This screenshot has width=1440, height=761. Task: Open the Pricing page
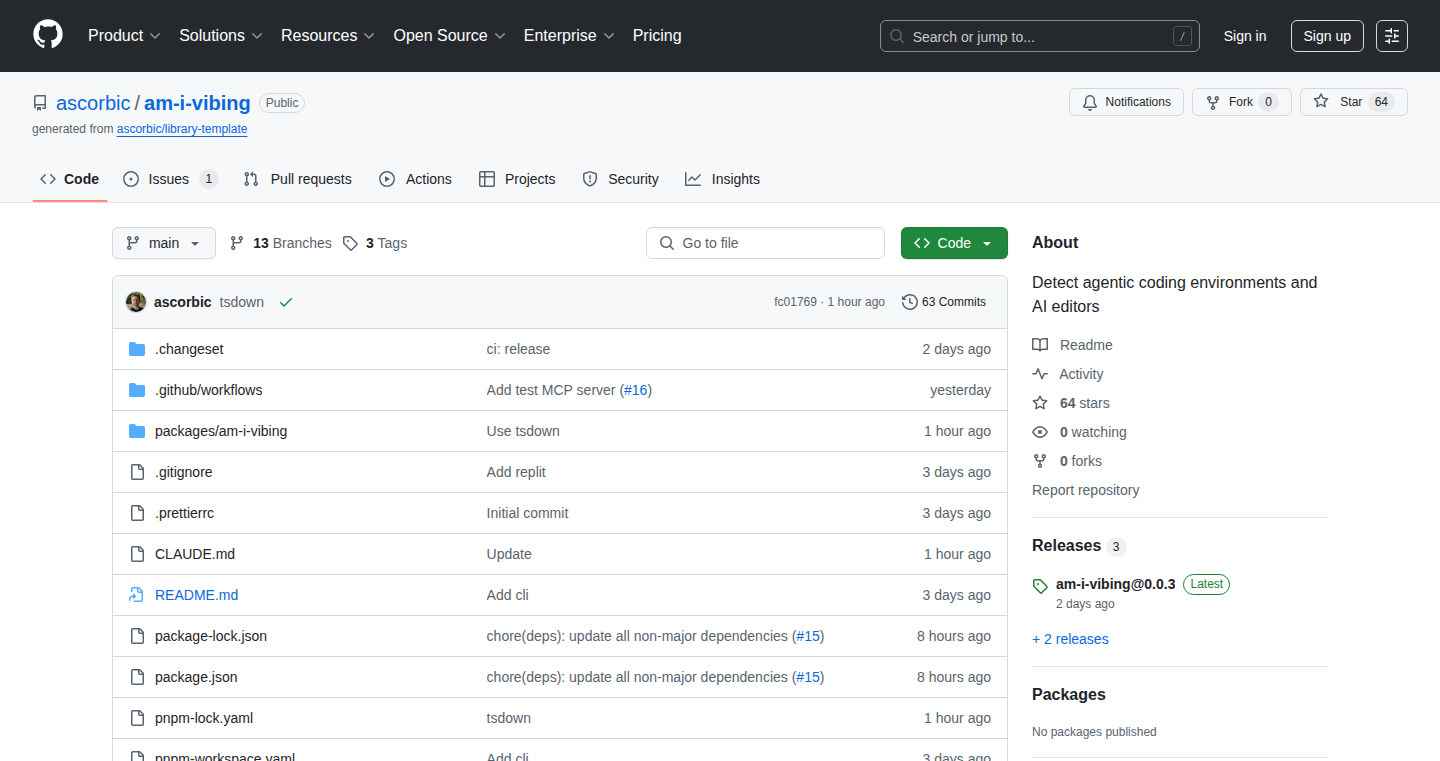coord(657,36)
